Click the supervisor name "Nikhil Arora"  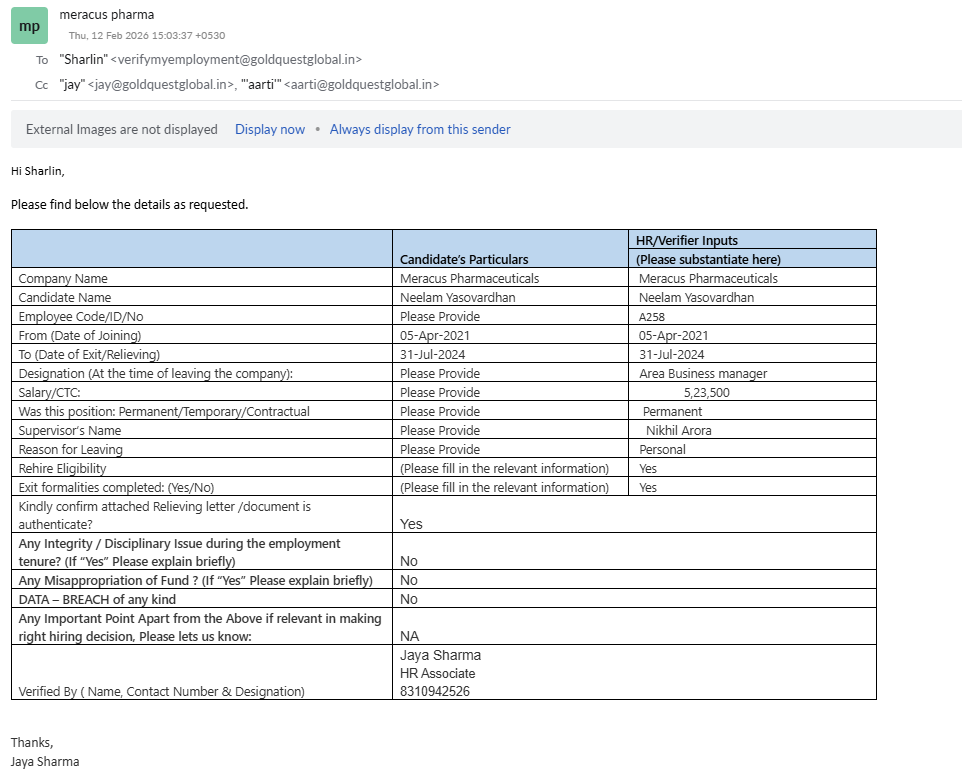pos(678,430)
